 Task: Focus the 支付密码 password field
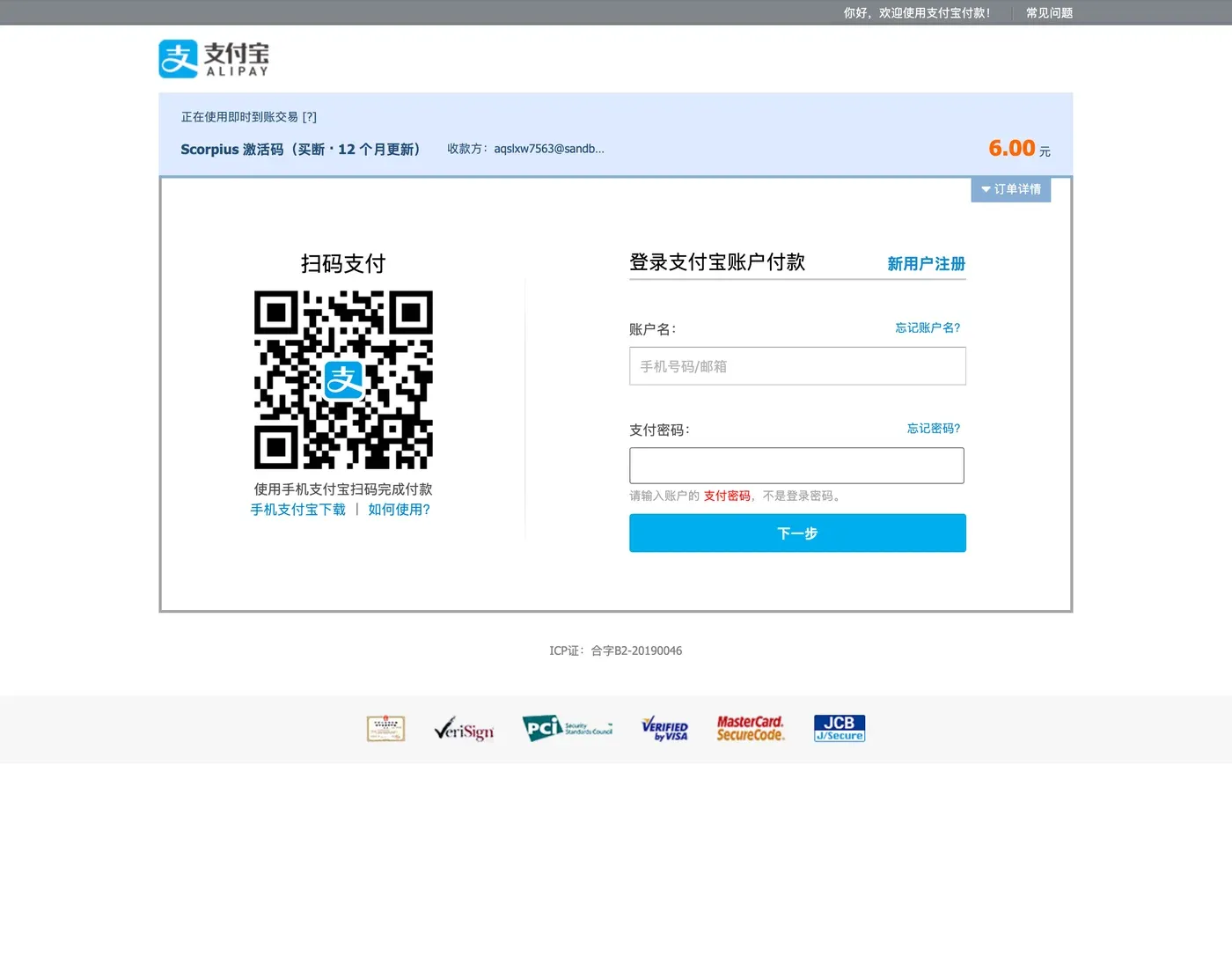(796, 466)
